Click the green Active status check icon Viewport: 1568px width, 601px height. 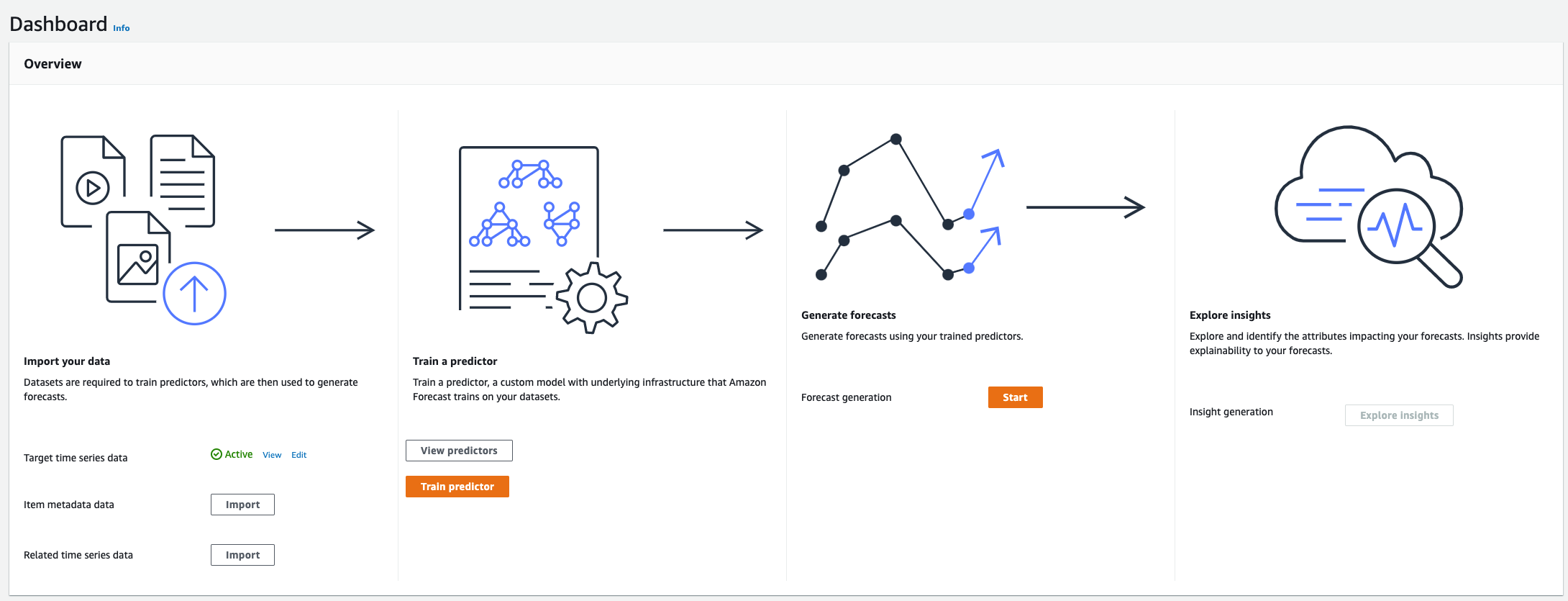coord(216,454)
